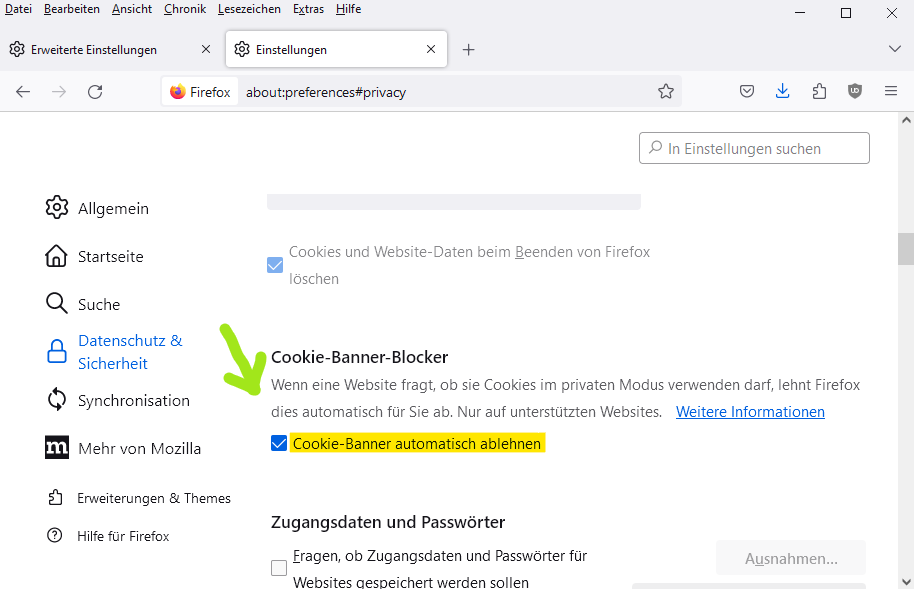
Task: Open the Downloads panel arrow icon
Action: tap(783, 91)
